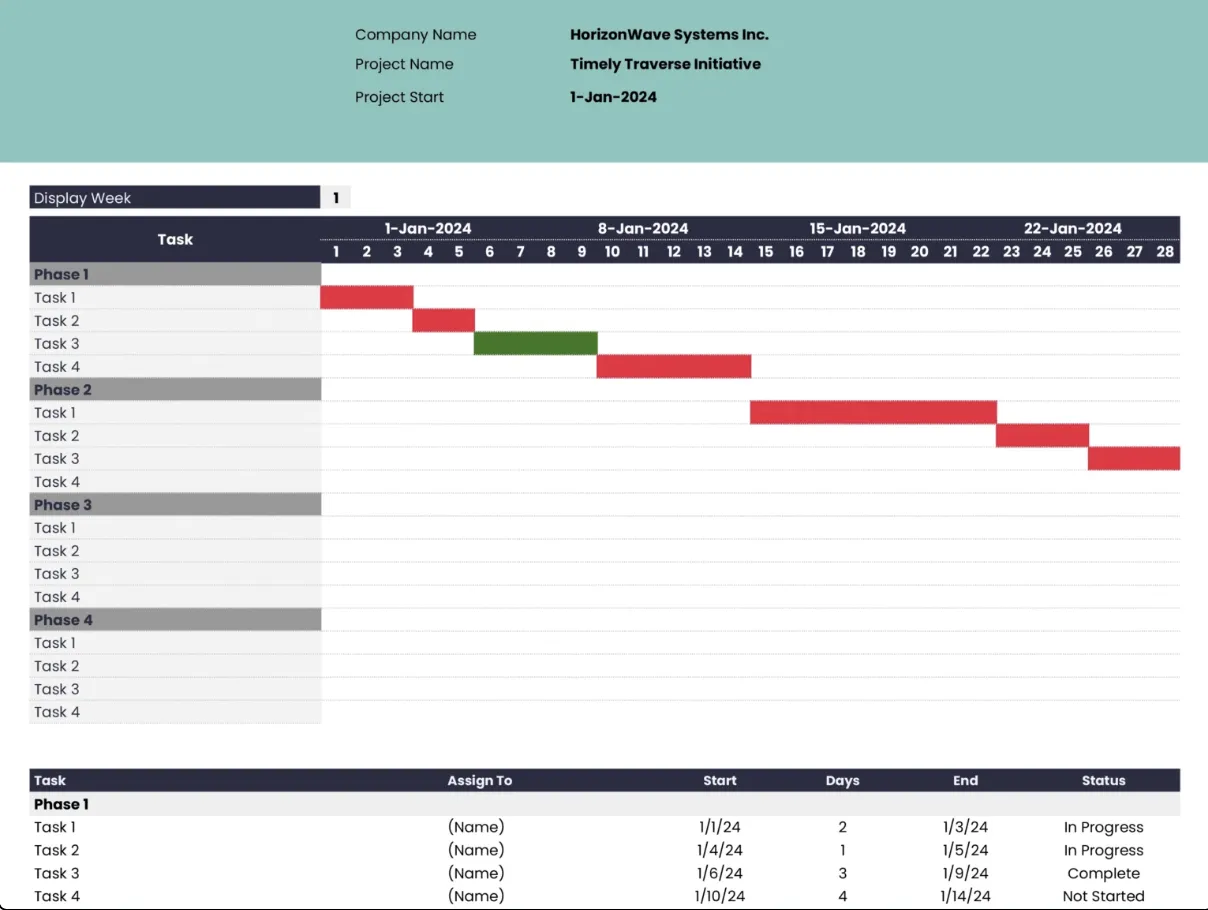Click the Days column header
Image resolution: width=1208 pixels, height=910 pixels.
[843, 780]
